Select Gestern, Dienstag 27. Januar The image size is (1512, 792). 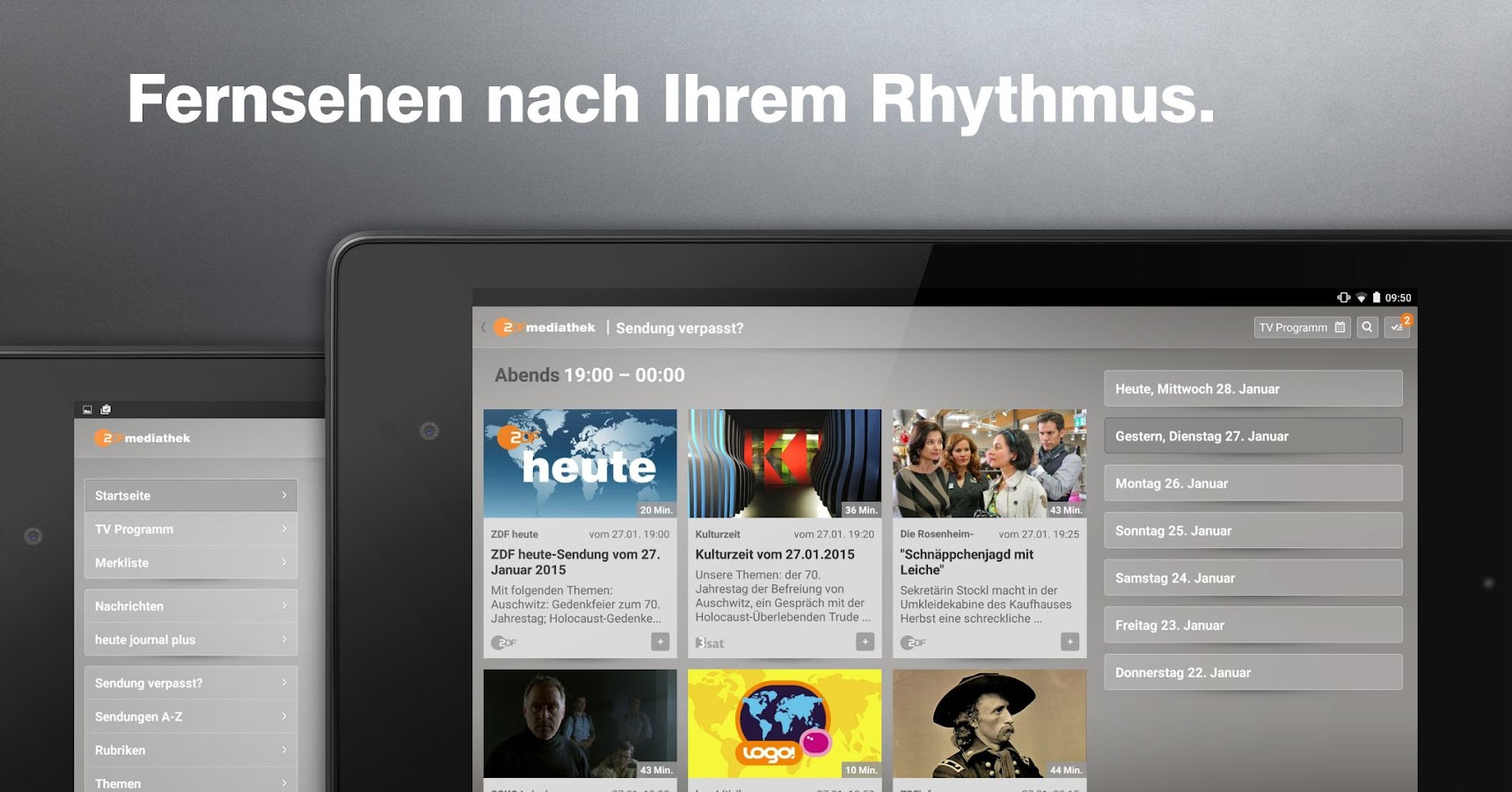pyautogui.click(x=1253, y=435)
